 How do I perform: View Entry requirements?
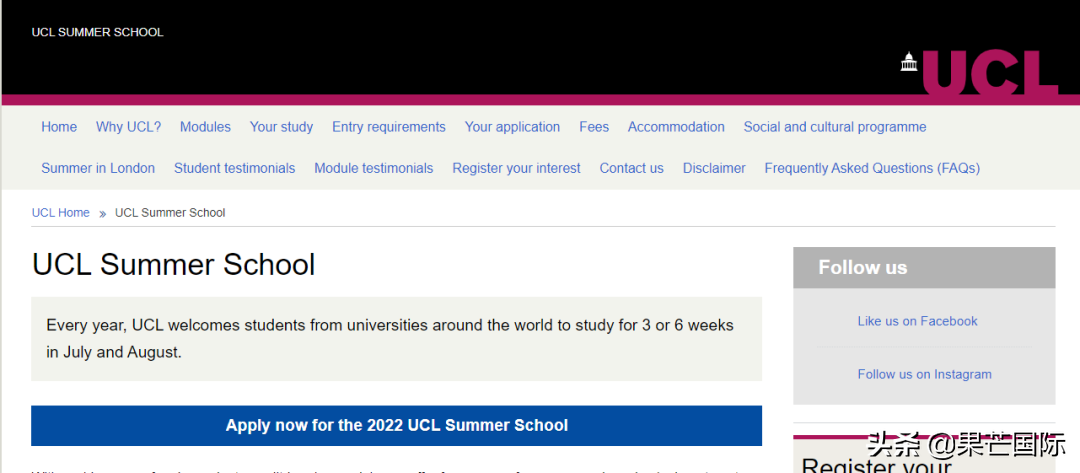388,127
